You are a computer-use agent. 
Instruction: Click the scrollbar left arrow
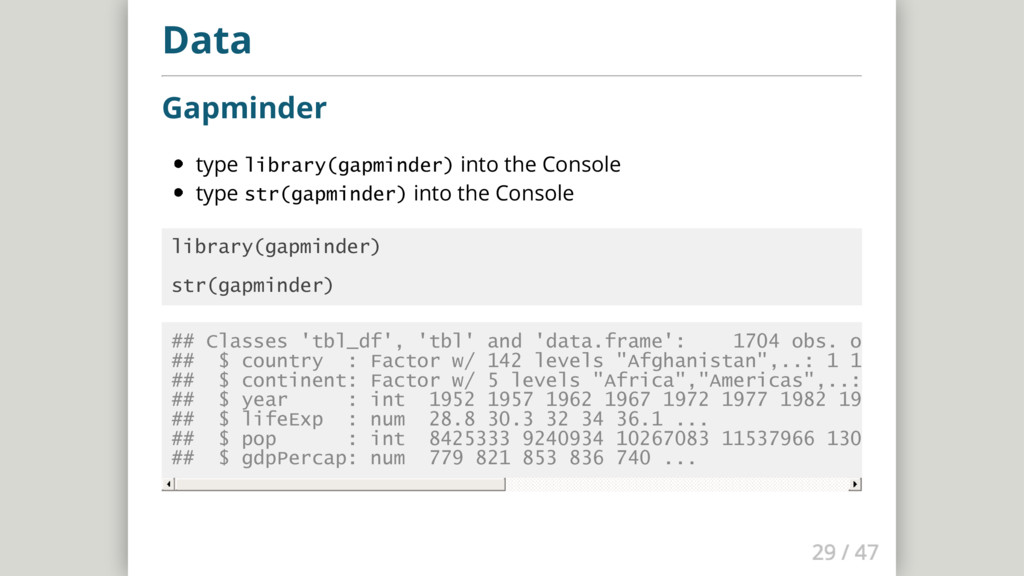(x=169, y=485)
